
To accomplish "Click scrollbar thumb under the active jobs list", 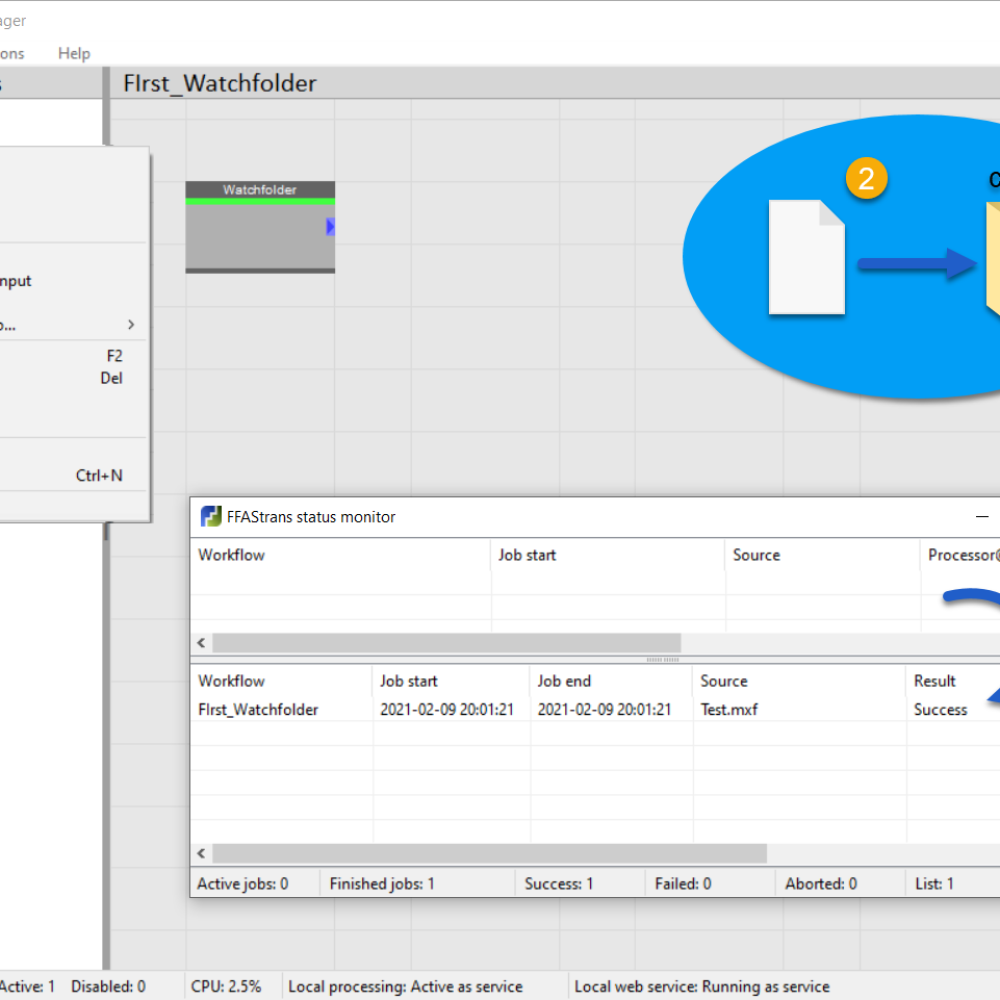I will coord(446,643).
